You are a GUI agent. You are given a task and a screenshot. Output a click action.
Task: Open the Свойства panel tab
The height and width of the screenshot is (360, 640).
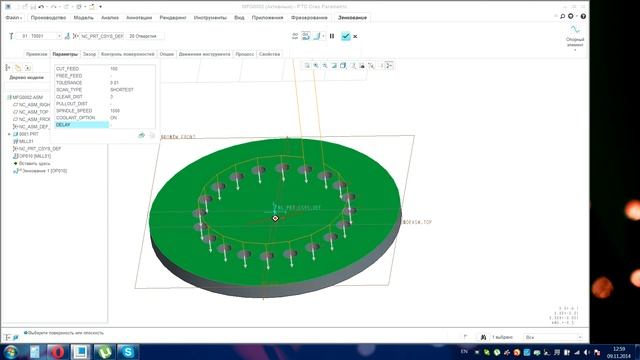tap(269, 54)
